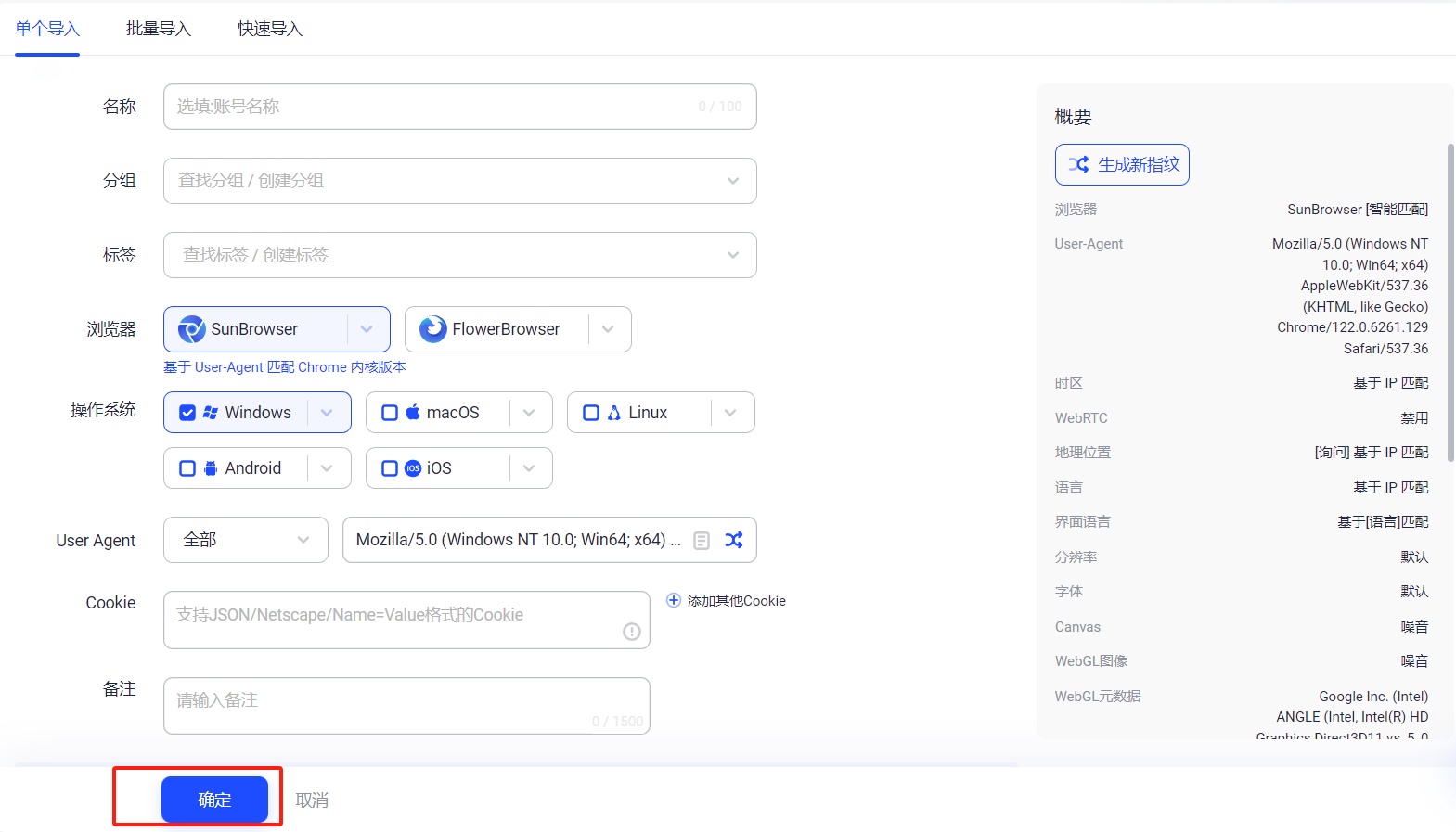Click 添加其他Cookie link

tap(737, 601)
